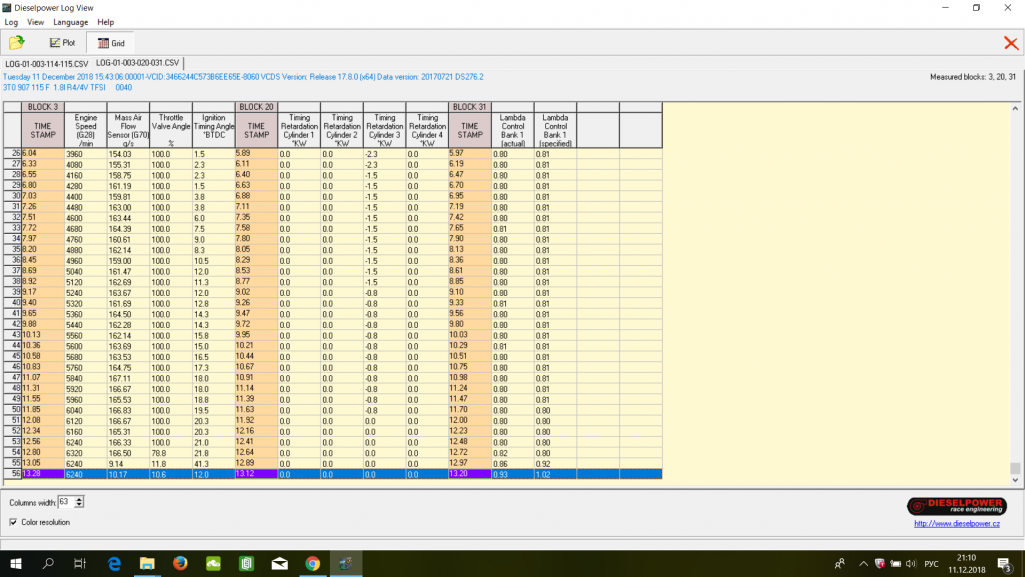This screenshot has width=1025, height=577.
Task: Increase Columns width with the up arrow
Action: click(x=80, y=498)
